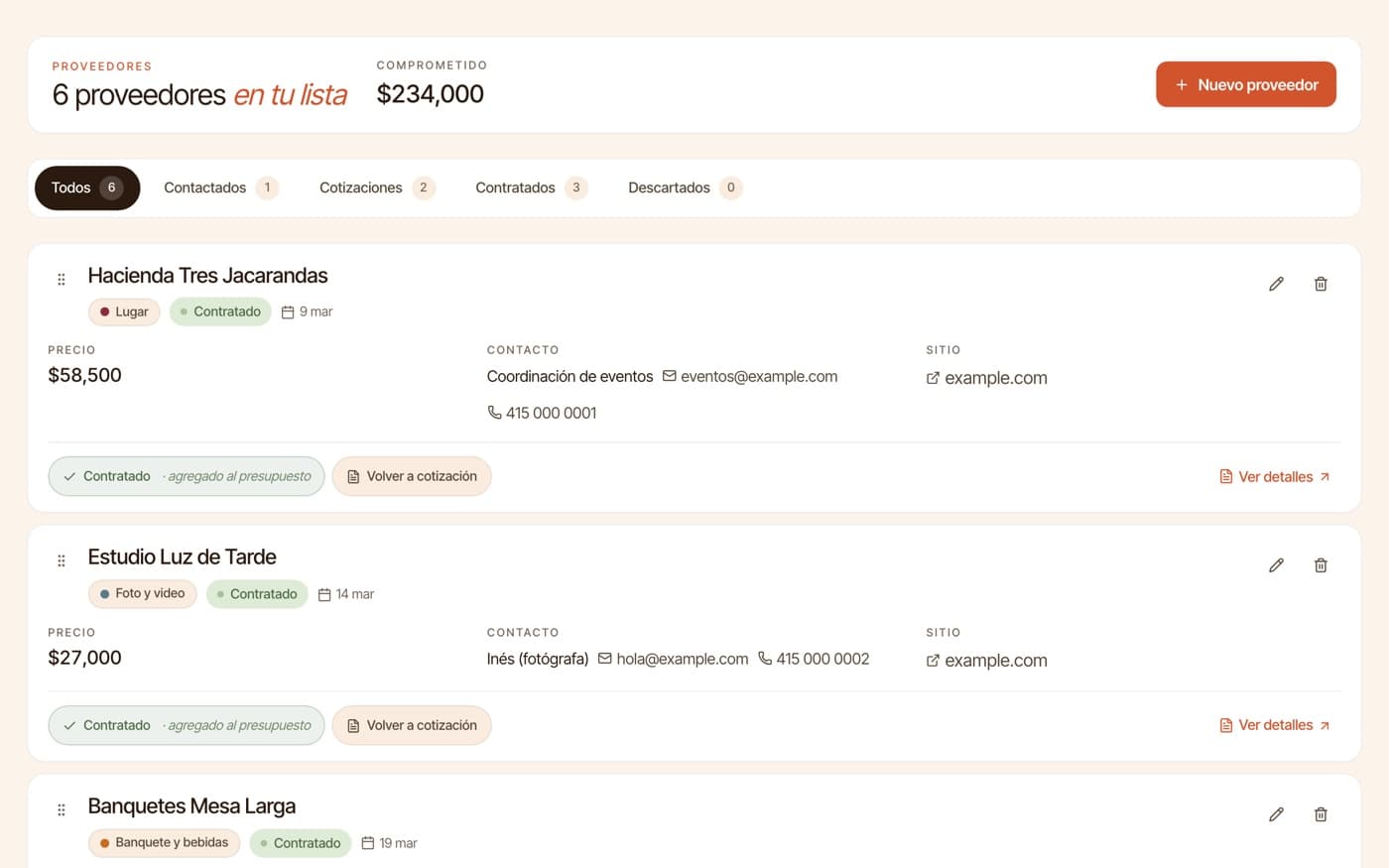This screenshot has width=1389, height=868.
Task: Click Volver a cotización for Hacienda Tres Jacarandas
Action: (412, 476)
